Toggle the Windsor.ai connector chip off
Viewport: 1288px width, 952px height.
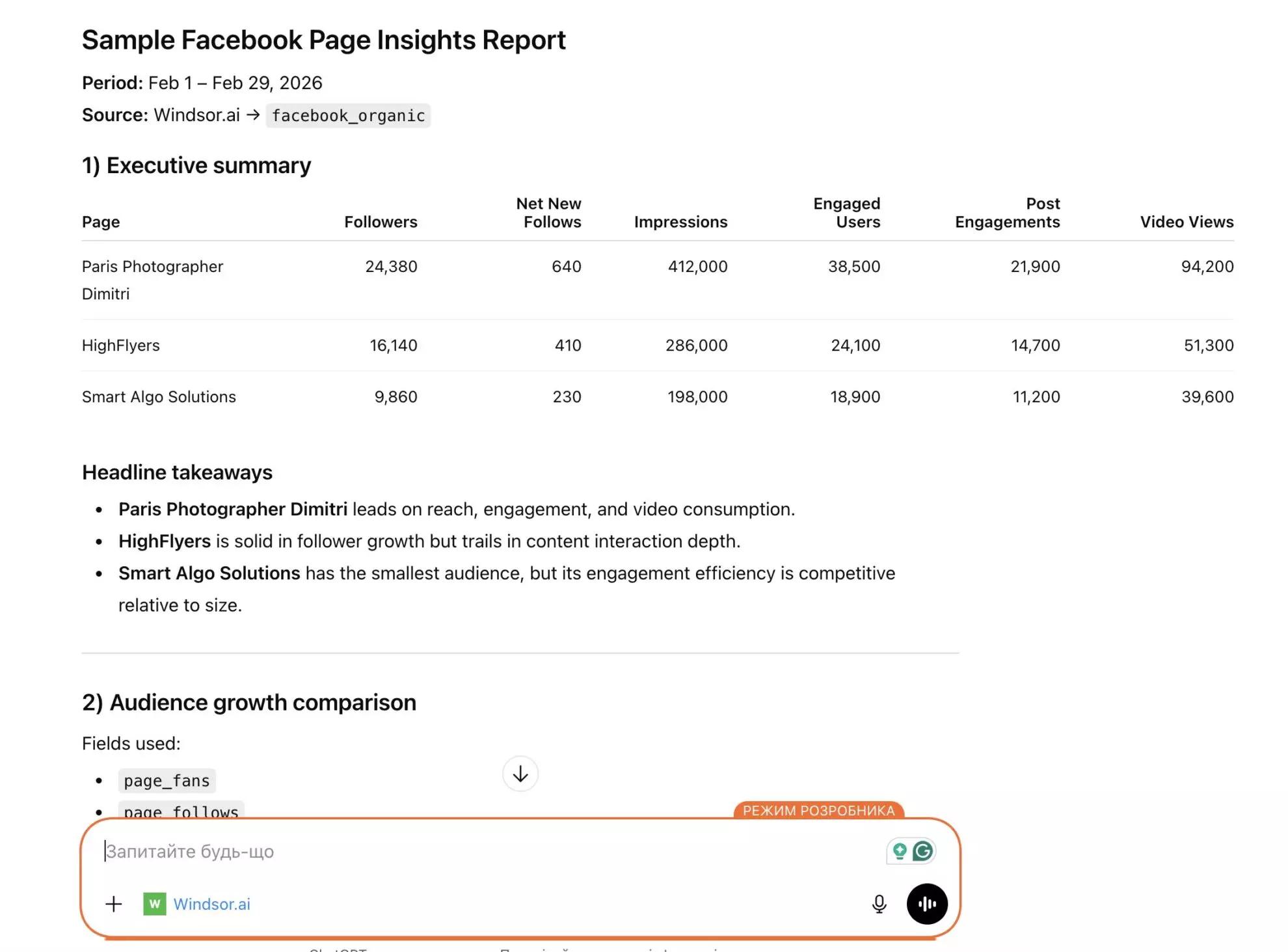[x=195, y=904]
